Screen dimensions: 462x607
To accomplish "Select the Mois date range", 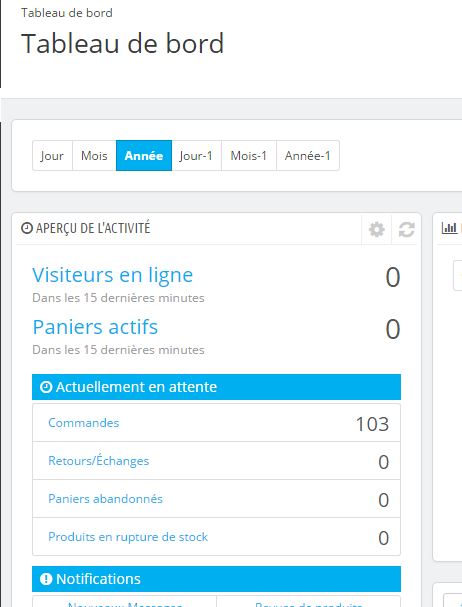I will tap(94, 156).
